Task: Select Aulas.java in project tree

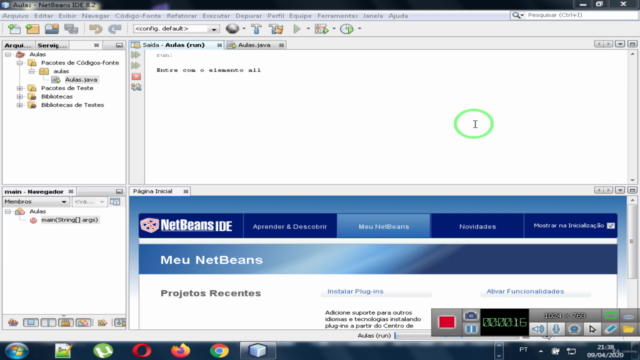Action: click(81, 80)
